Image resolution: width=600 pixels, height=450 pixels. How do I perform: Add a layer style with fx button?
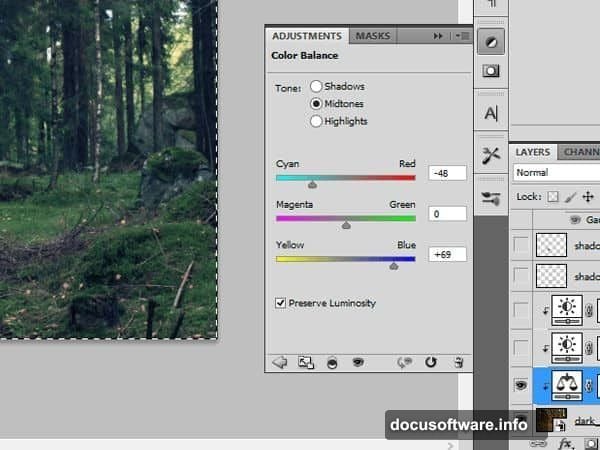(566, 444)
